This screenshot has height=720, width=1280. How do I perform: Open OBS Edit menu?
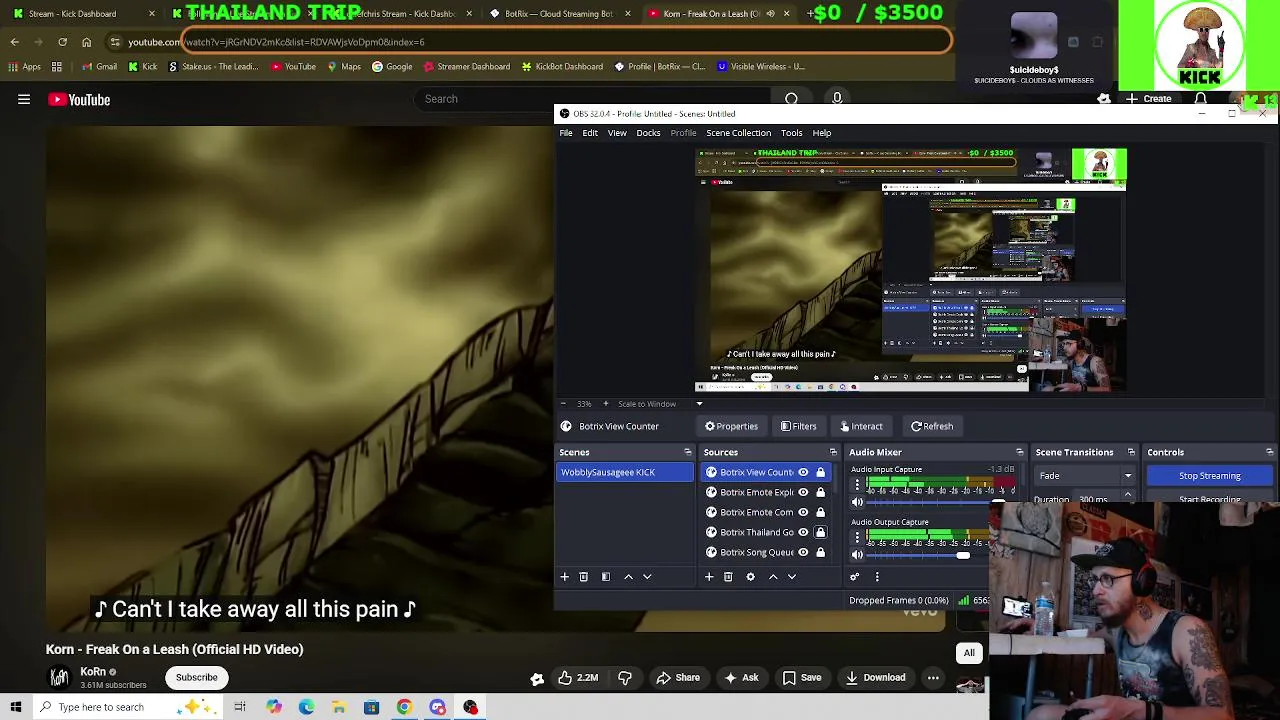click(x=590, y=133)
